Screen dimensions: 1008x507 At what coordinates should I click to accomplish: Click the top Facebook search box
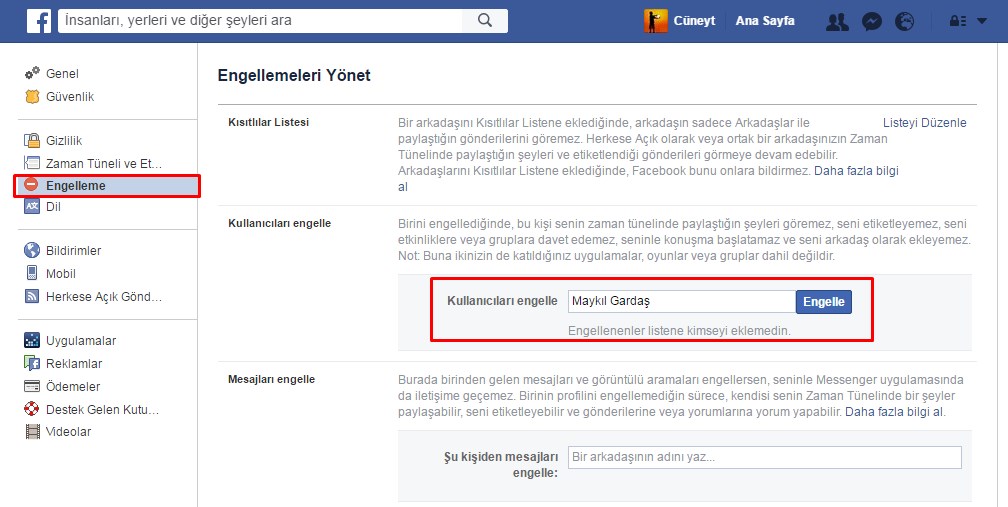(265, 21)
